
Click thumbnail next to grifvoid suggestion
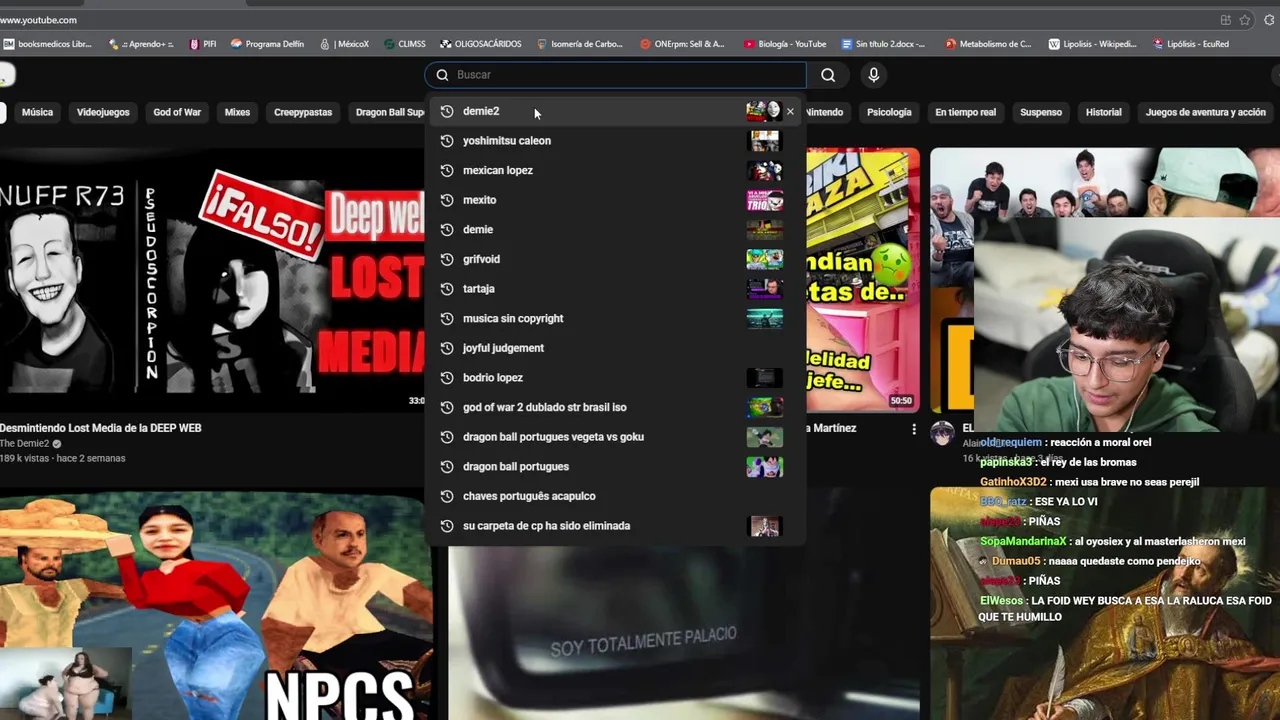(x=764, y=259)
